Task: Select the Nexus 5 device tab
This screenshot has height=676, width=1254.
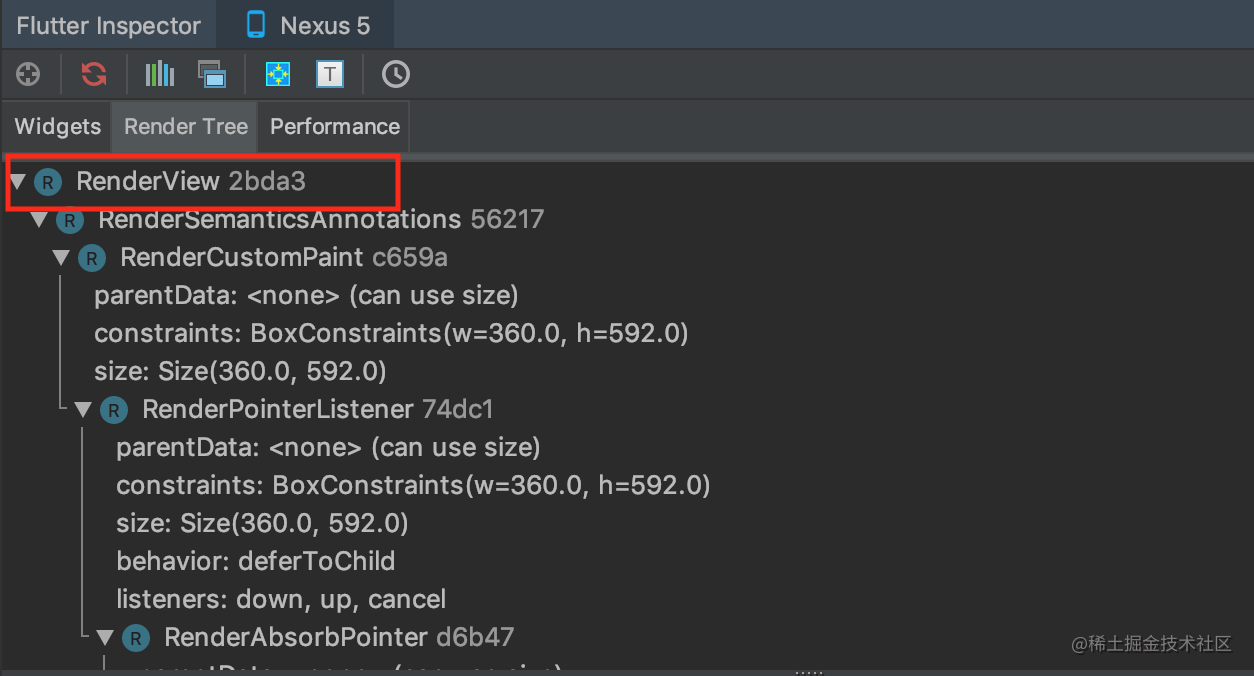Action: (306, 25)
